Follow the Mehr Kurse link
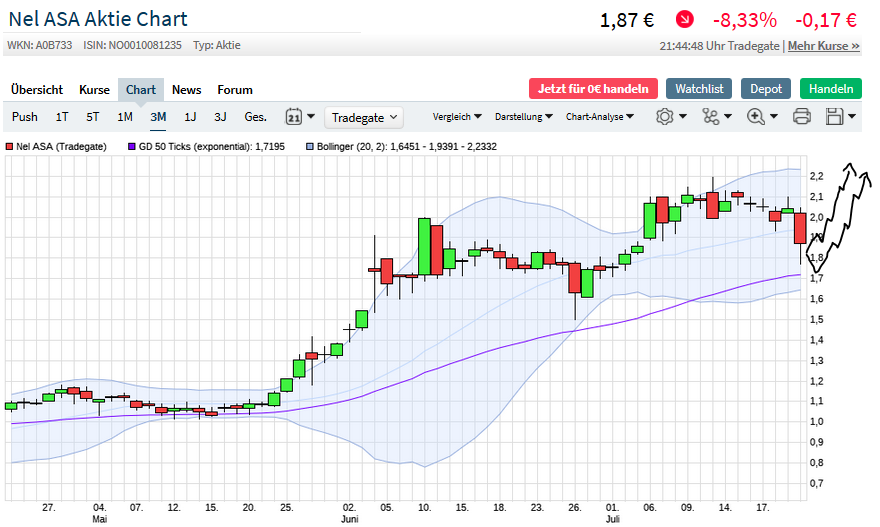 point(823,46)
